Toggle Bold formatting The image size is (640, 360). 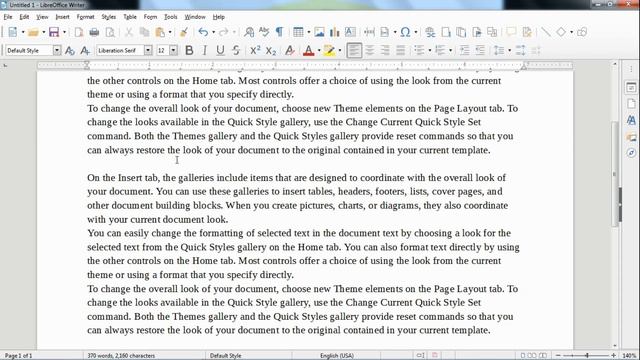[x=189, y=51]
